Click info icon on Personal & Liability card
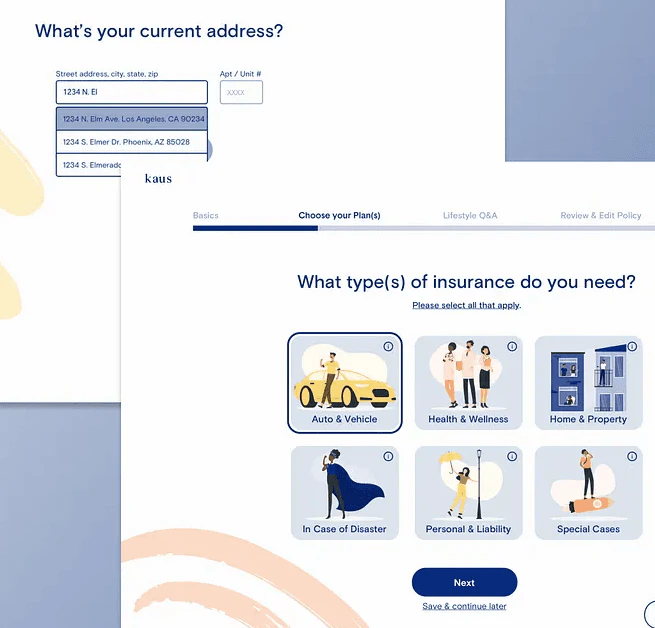 (x=512, y=456)
